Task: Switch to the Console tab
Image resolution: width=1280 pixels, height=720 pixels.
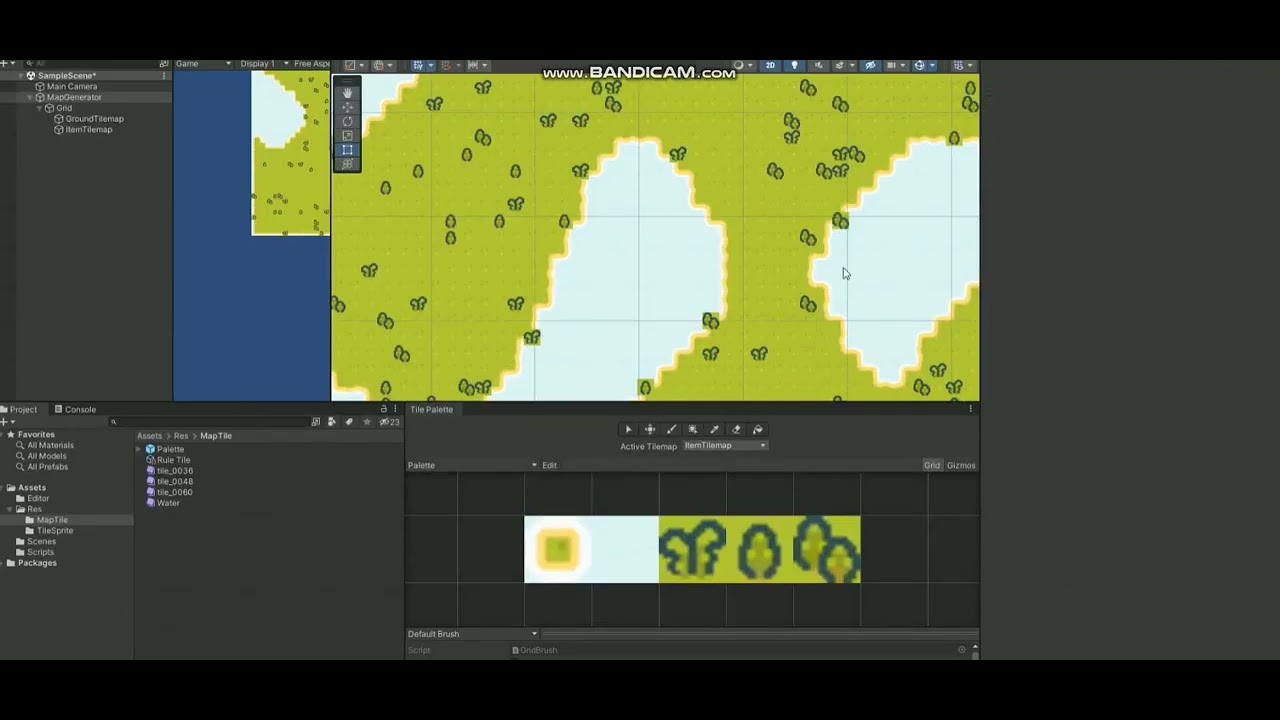Action: (x=75, y=409)
